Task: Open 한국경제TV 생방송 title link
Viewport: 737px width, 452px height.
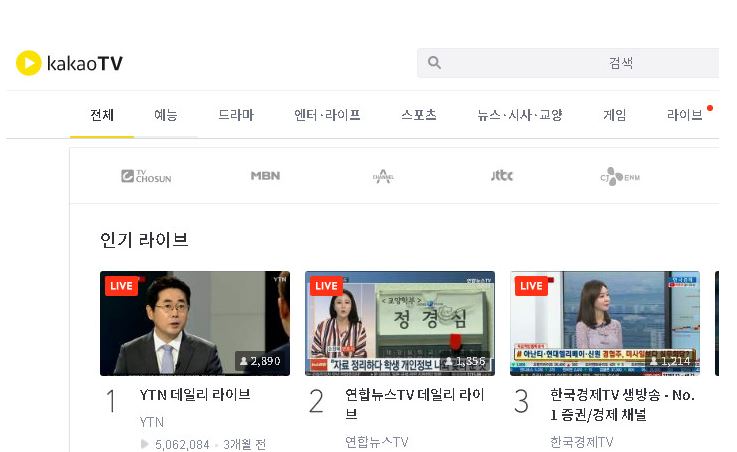Action: tap(622, 404)
